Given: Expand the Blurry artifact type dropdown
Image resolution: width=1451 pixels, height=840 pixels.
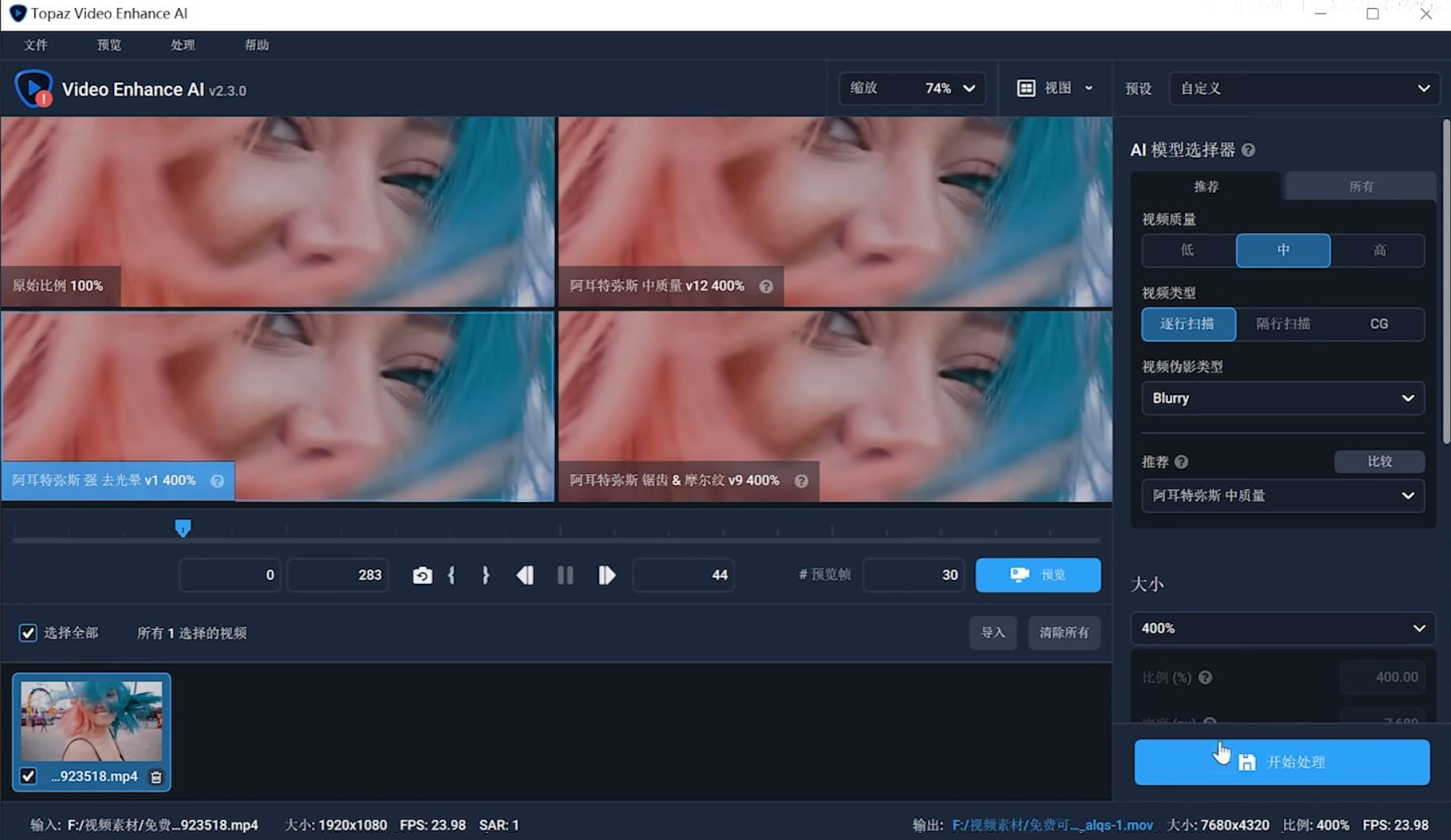Looking at the screenshot, I should point(1282,398).
